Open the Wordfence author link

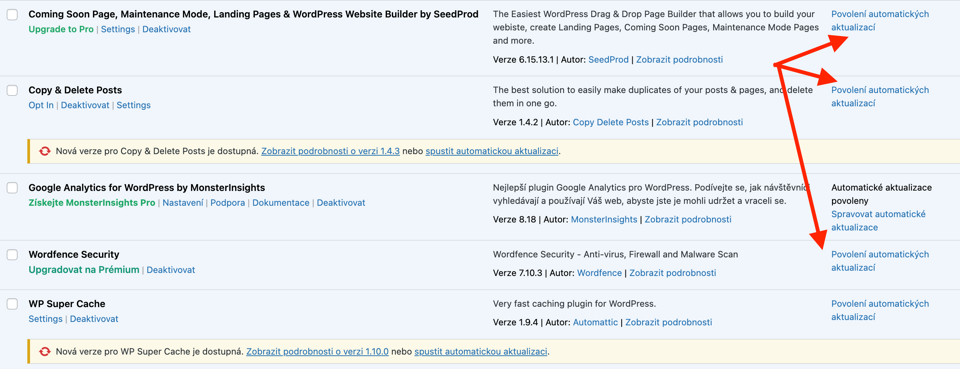click(599, 273)
